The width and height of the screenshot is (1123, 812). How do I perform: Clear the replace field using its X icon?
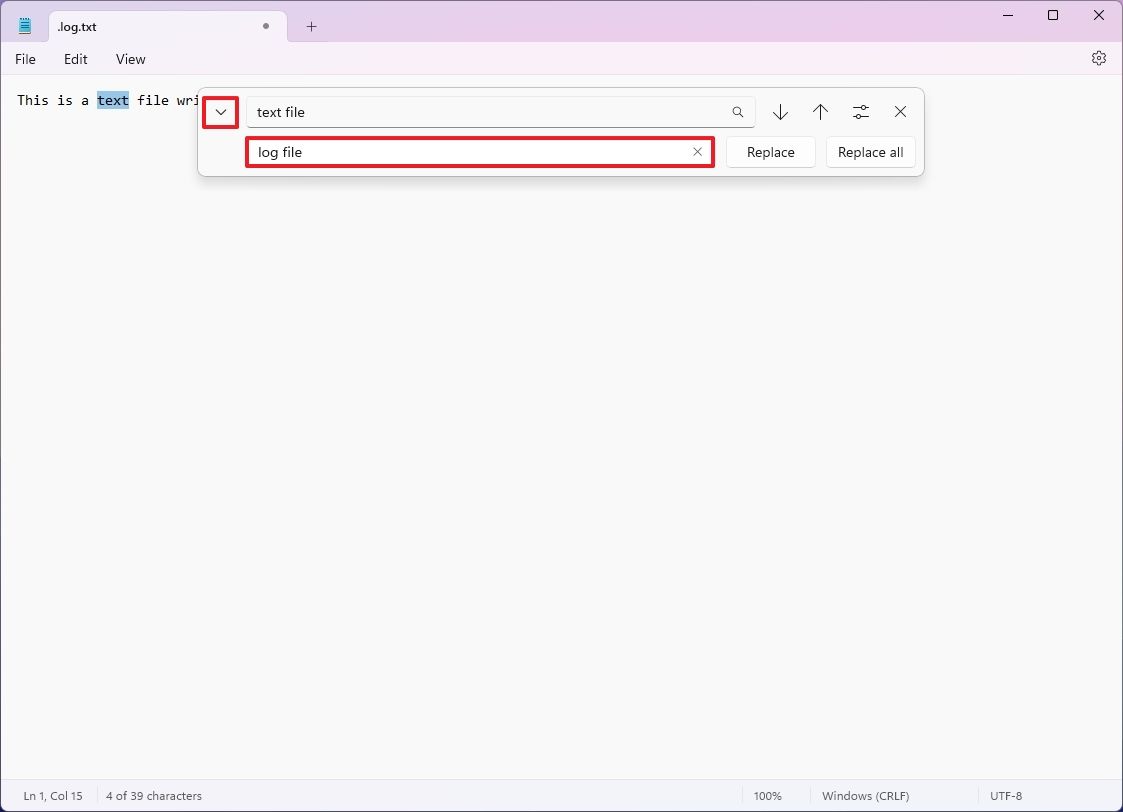tap(697, 152)
